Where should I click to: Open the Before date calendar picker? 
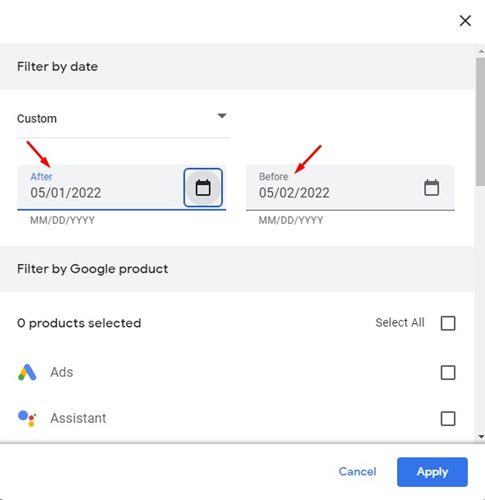(x=431, y=188)
